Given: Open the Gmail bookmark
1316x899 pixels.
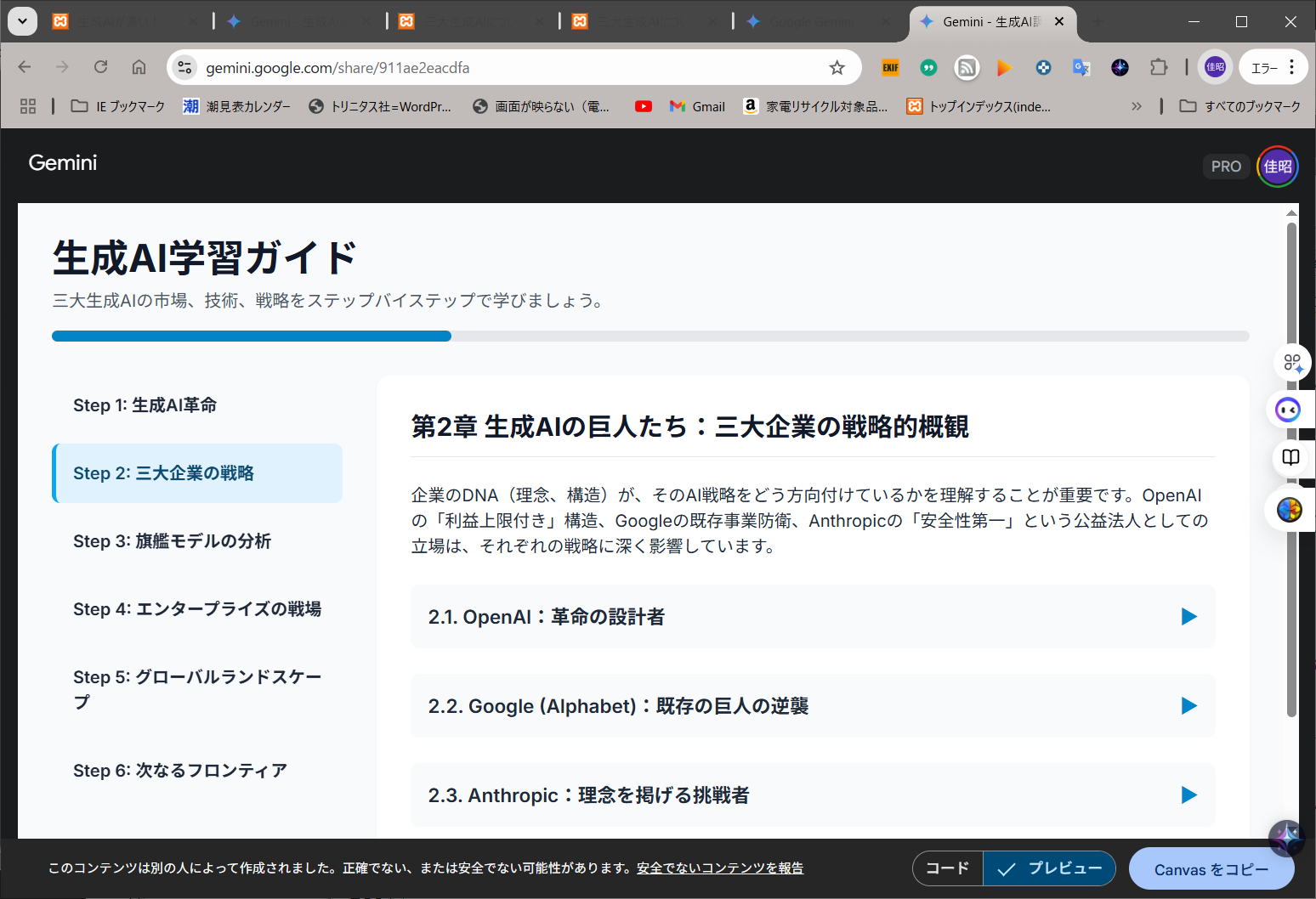Looking at the screenshot, I should (697, 106).
